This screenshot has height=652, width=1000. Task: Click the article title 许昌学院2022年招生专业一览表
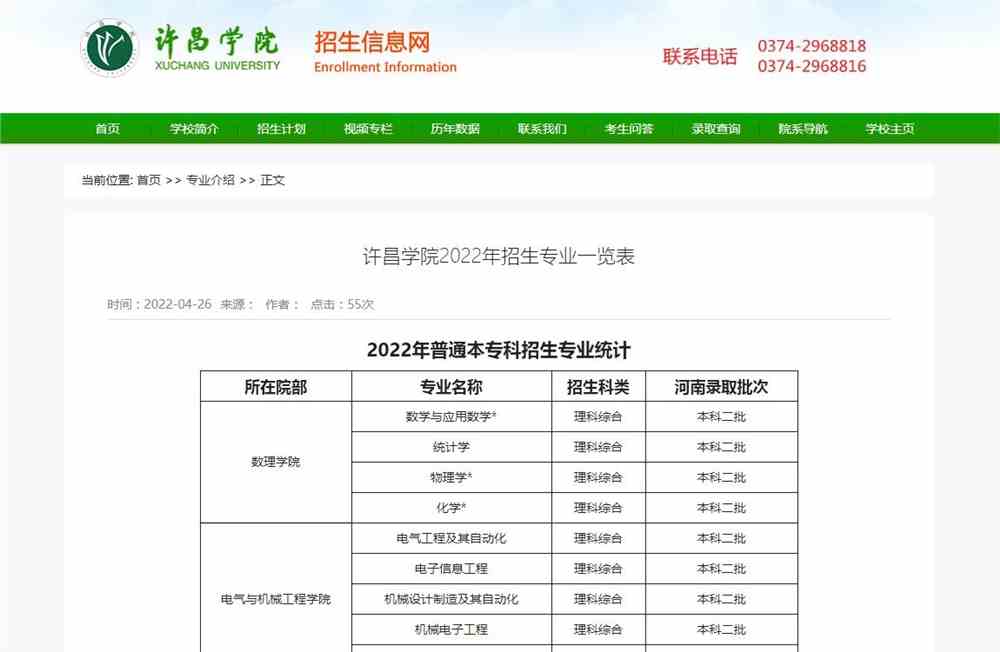click(499, 256)
